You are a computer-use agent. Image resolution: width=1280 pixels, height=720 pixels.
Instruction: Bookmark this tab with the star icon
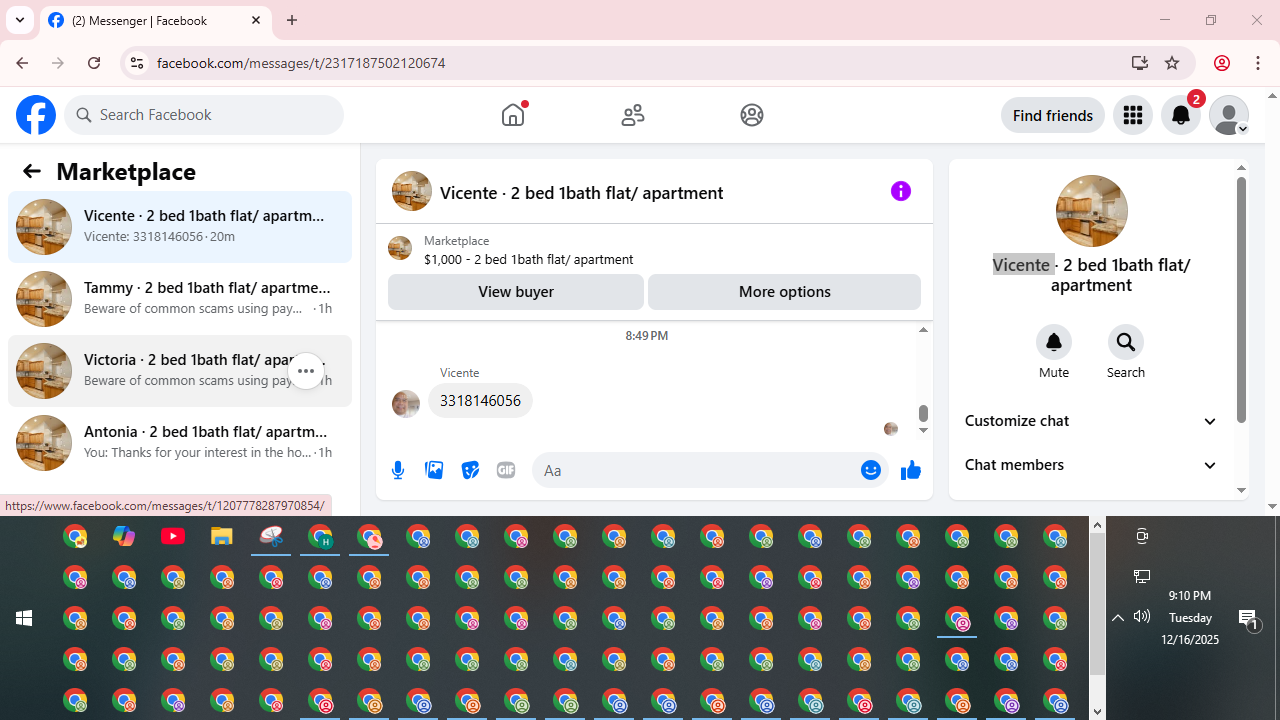coord(1172,63)
